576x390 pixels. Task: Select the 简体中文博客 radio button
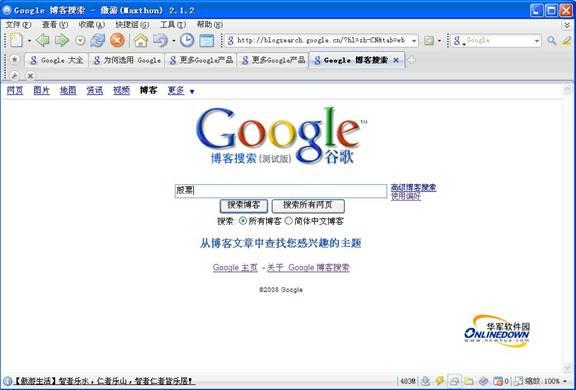(x=289, y=221)
